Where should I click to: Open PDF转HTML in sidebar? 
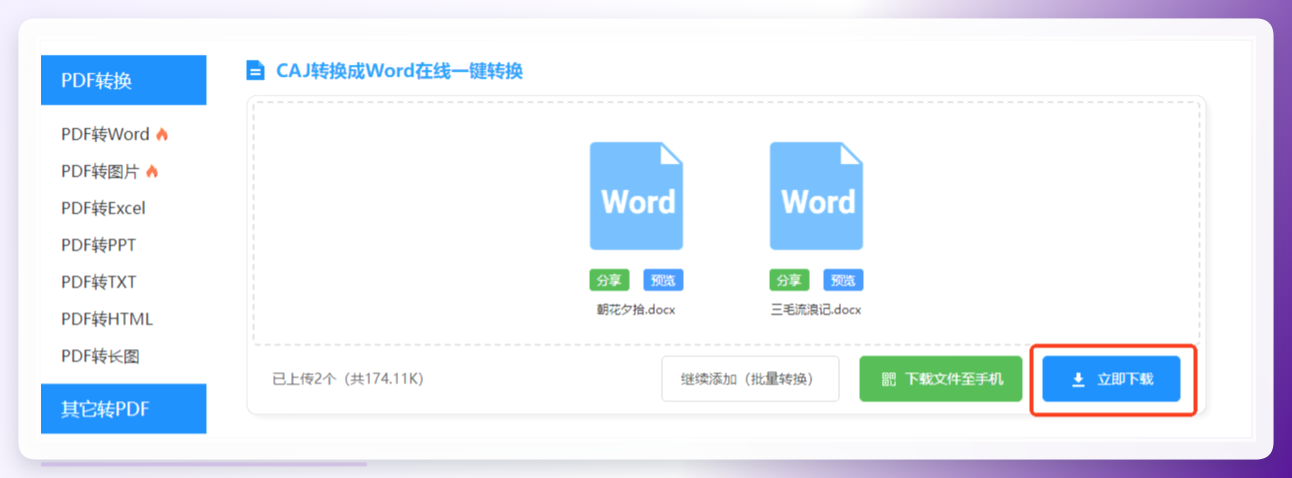click(x=107, y=319)
